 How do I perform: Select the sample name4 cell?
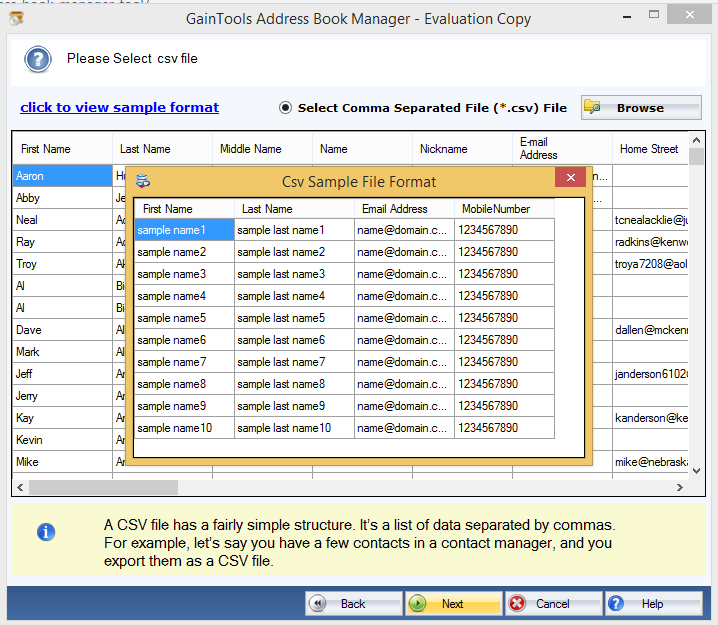184,296
